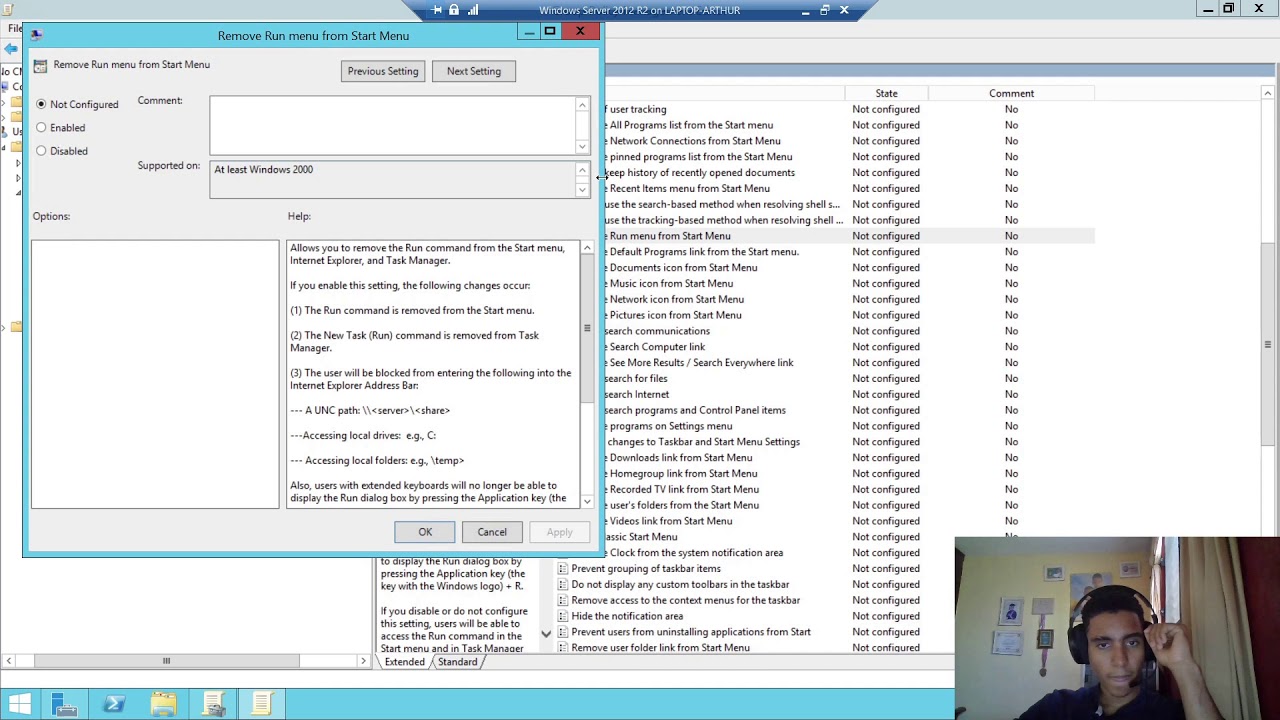Click the back arrow in the background window
The image size is (1280, 720).
11,48
